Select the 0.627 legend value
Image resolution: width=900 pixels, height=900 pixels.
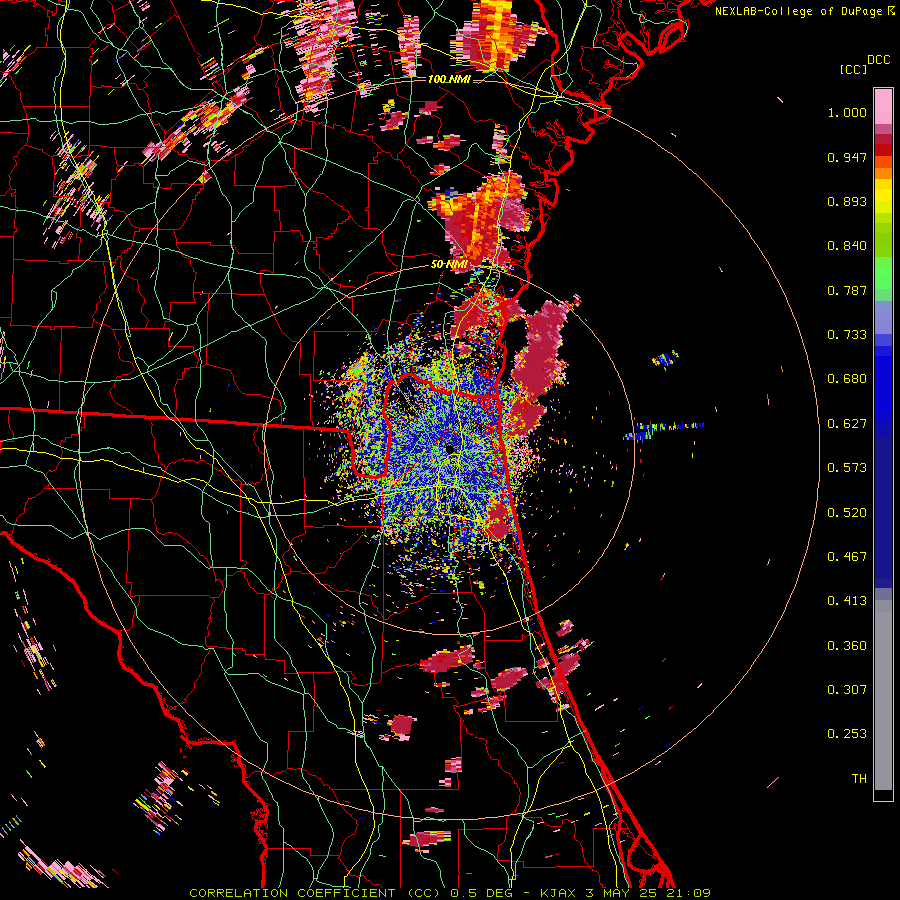[x=847, y=424]
